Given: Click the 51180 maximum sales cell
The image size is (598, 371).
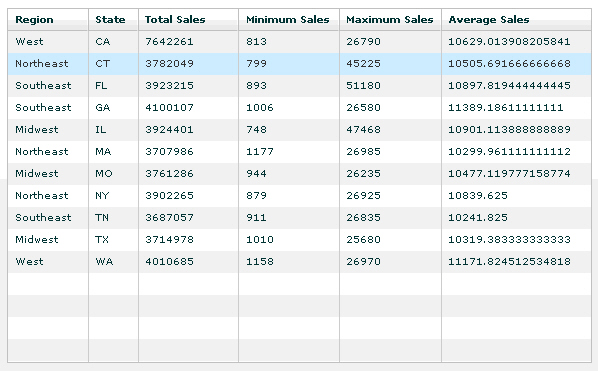Looking at the screenshot, I should click(363, 85).
